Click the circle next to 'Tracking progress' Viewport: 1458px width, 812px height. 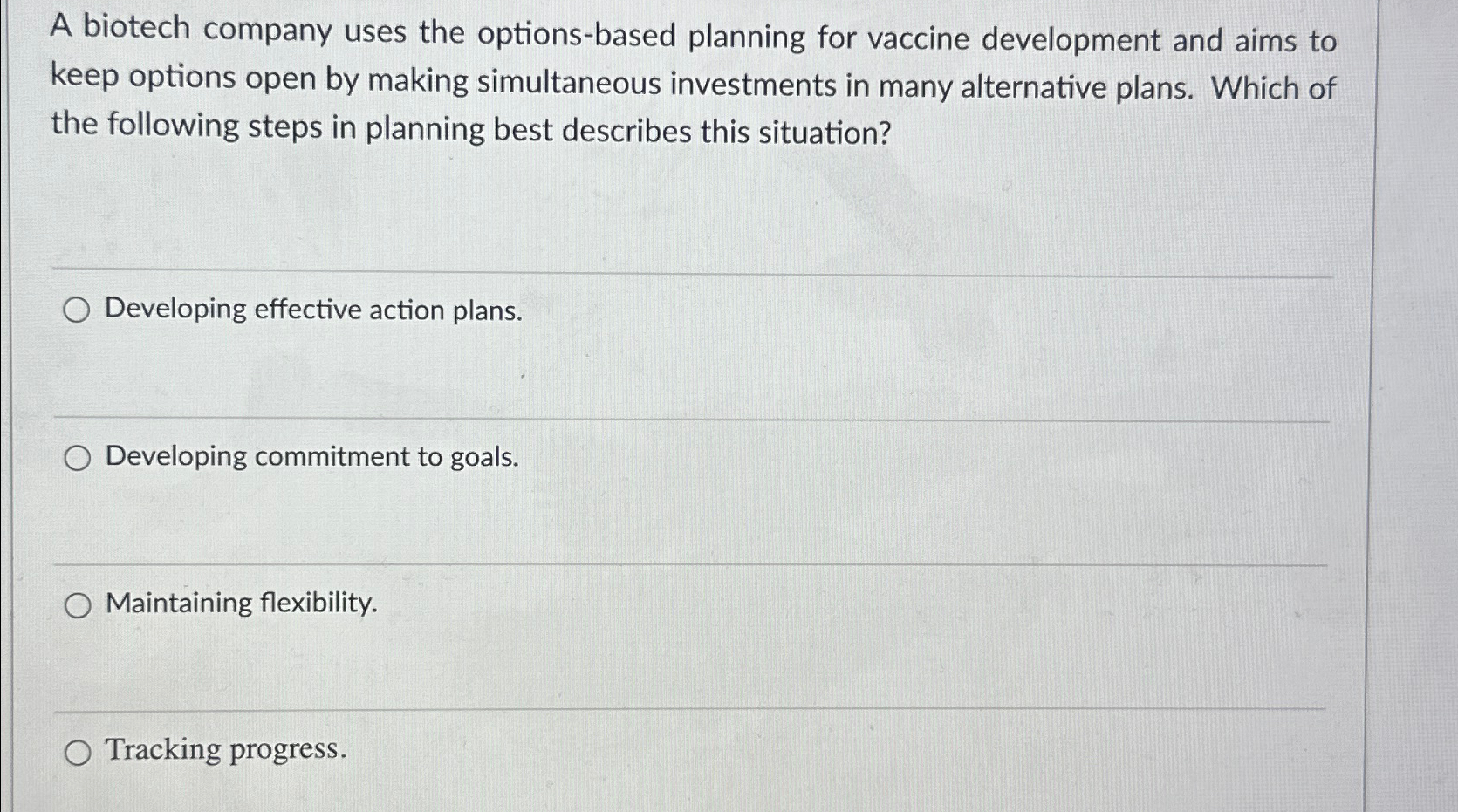(77, 751)
